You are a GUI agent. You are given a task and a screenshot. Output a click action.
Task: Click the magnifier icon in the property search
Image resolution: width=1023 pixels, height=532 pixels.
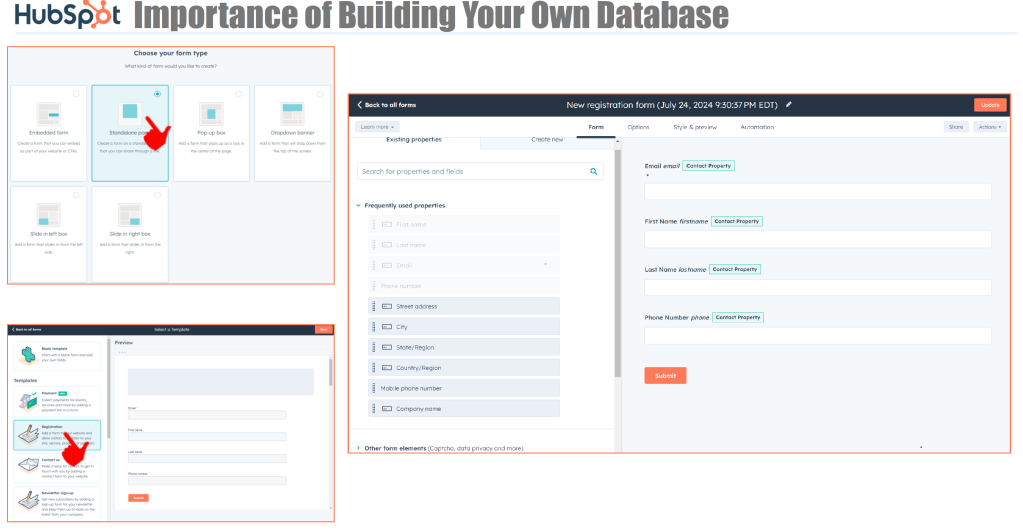[593, 172]
